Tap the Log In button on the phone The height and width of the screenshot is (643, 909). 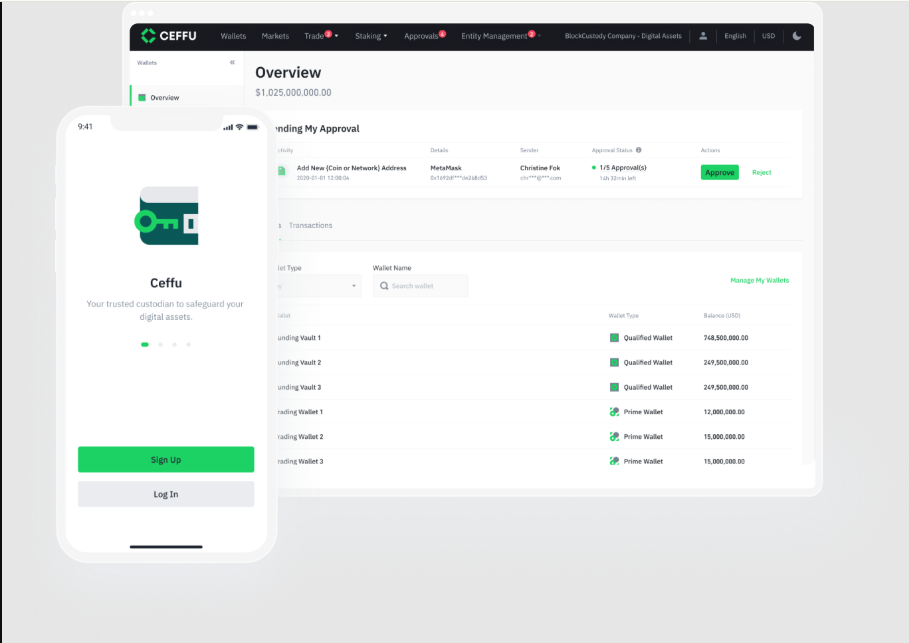click(x=166, y=494)
